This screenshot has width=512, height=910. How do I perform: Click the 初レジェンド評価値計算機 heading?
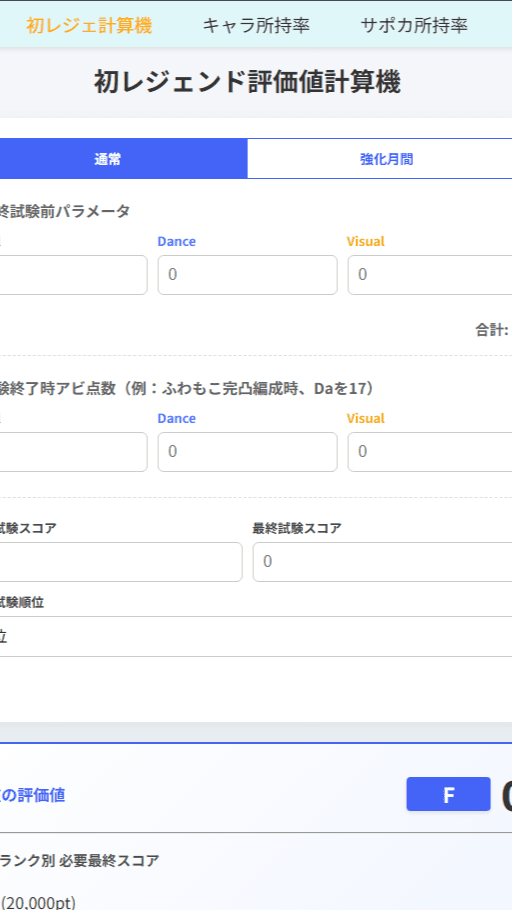(247, 83)
